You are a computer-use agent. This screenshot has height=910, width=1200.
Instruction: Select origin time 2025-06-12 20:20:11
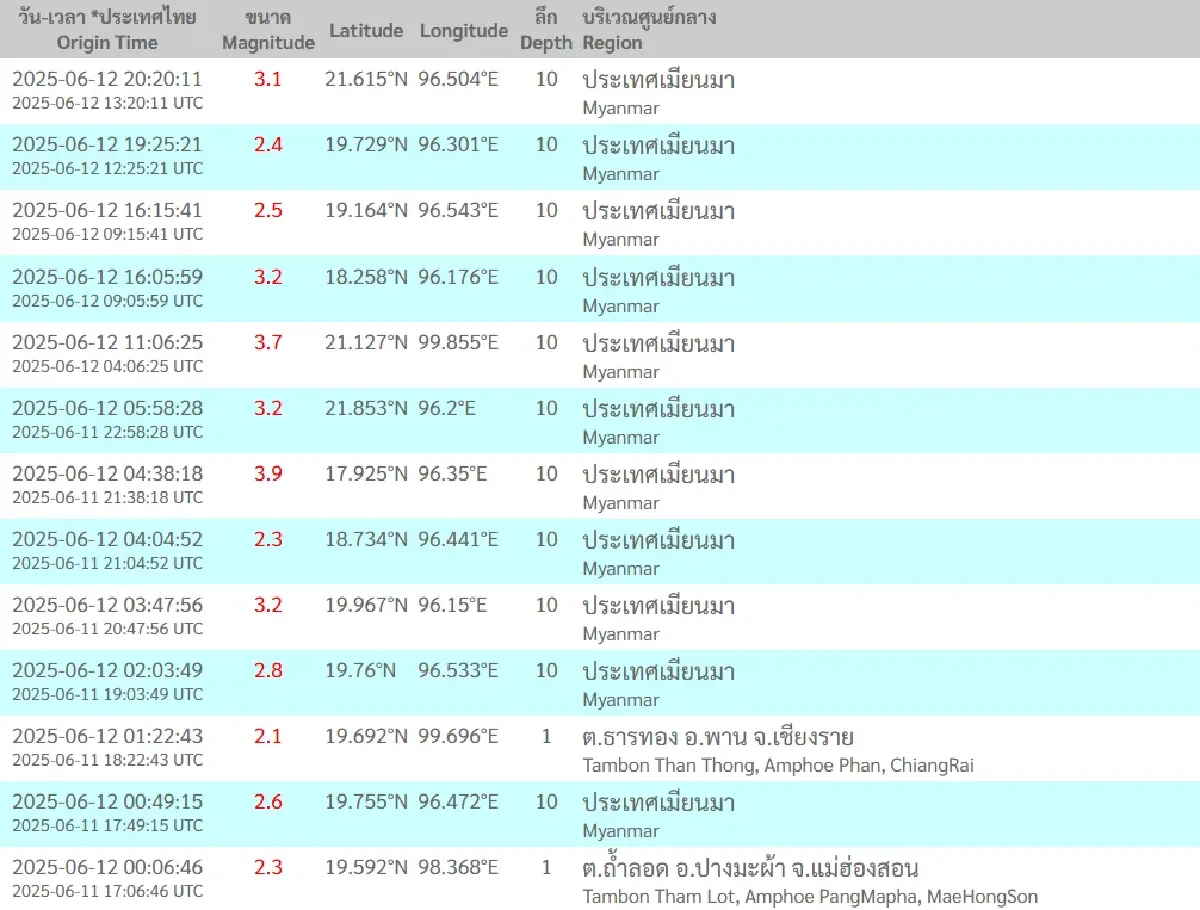click(x=107, y=79)
